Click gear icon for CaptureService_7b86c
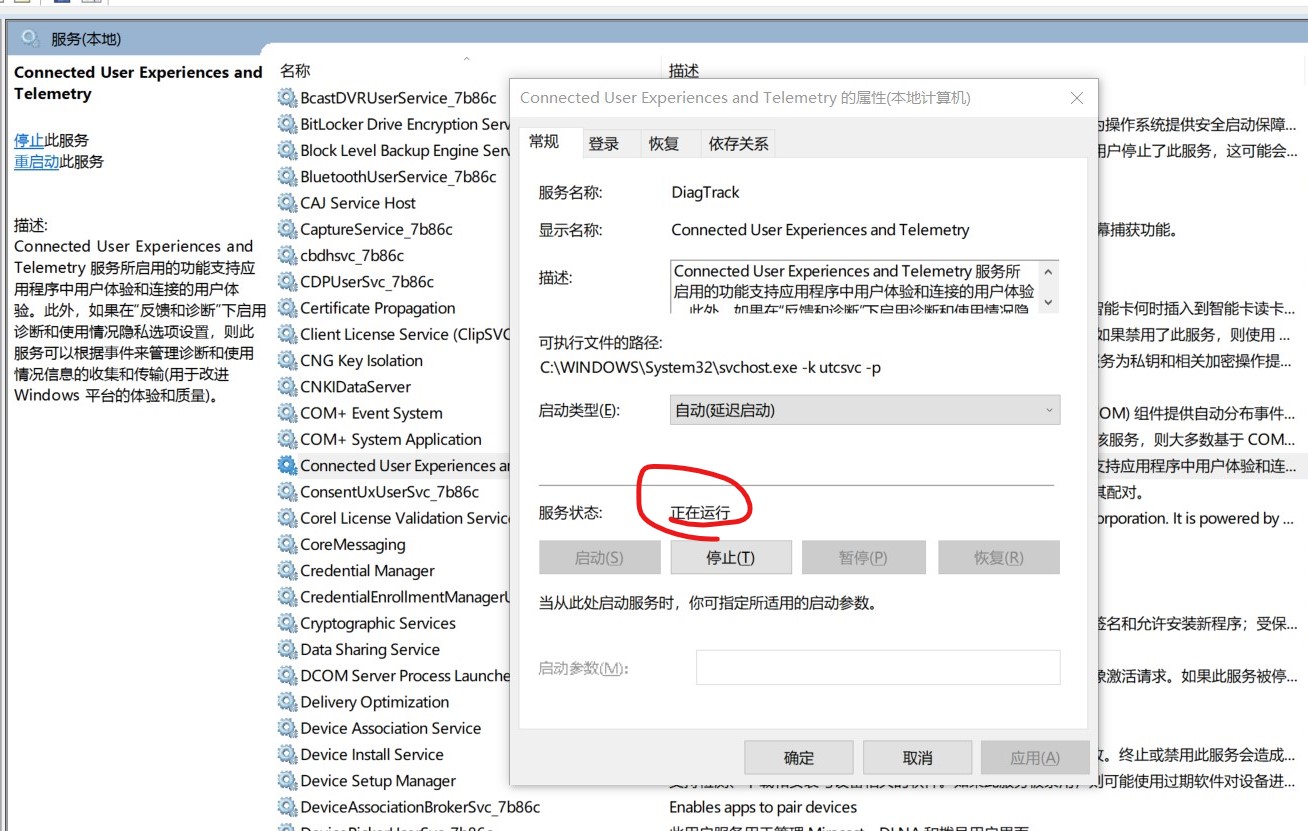Screen dimensions: 1308x831 click(x=287, y=229)
